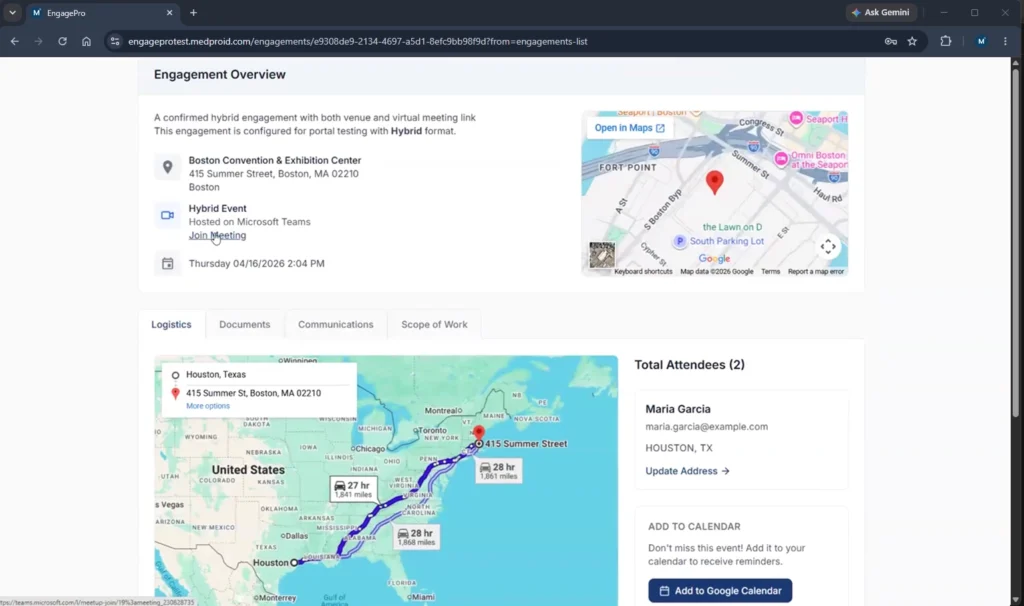
Task: Click the page vertical scrollbar
Action: (1015, 242)
